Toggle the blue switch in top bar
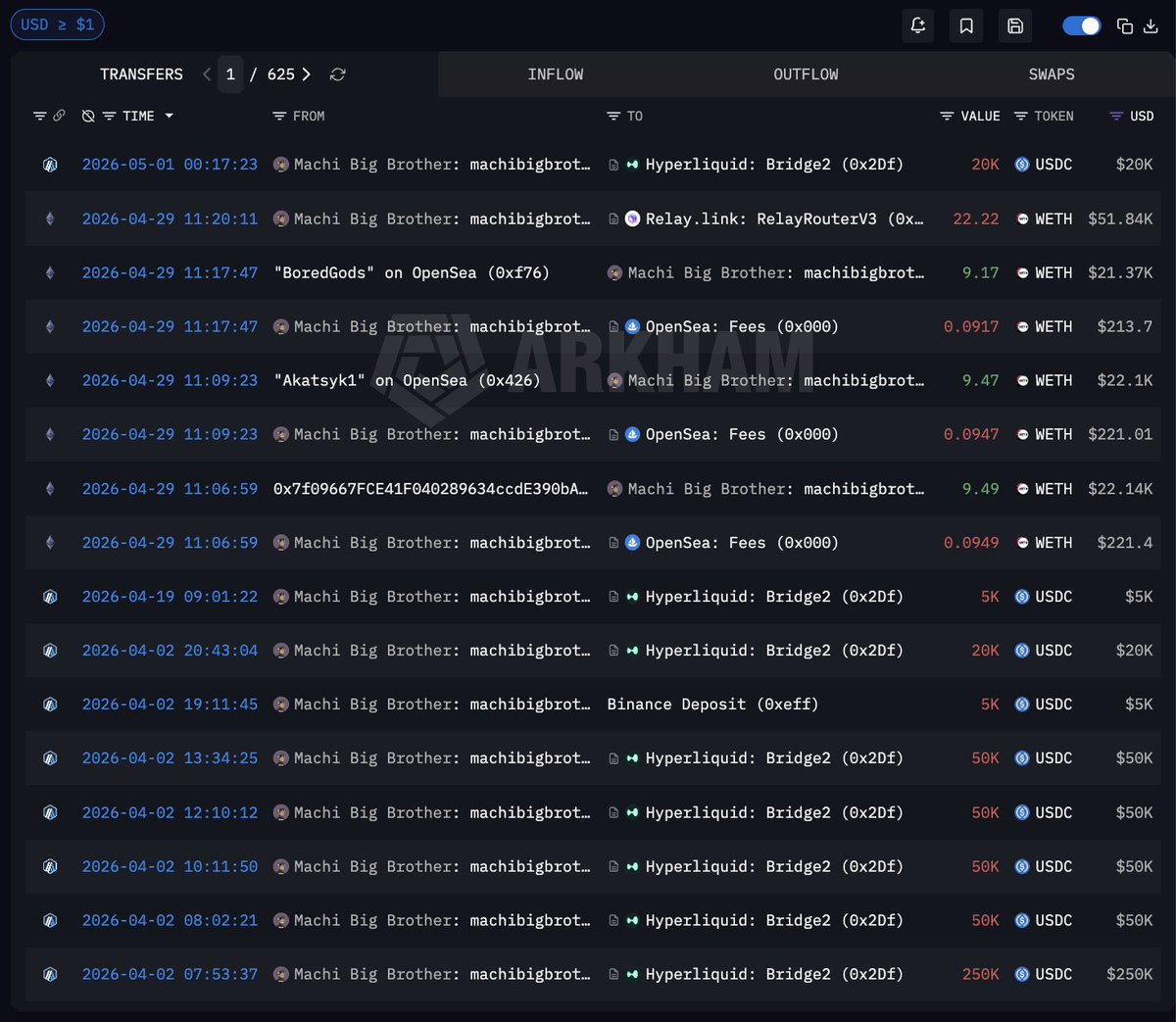The height and width of the screenshot is (1022, 1176). pyautogui.click(x=1082, y=25)
